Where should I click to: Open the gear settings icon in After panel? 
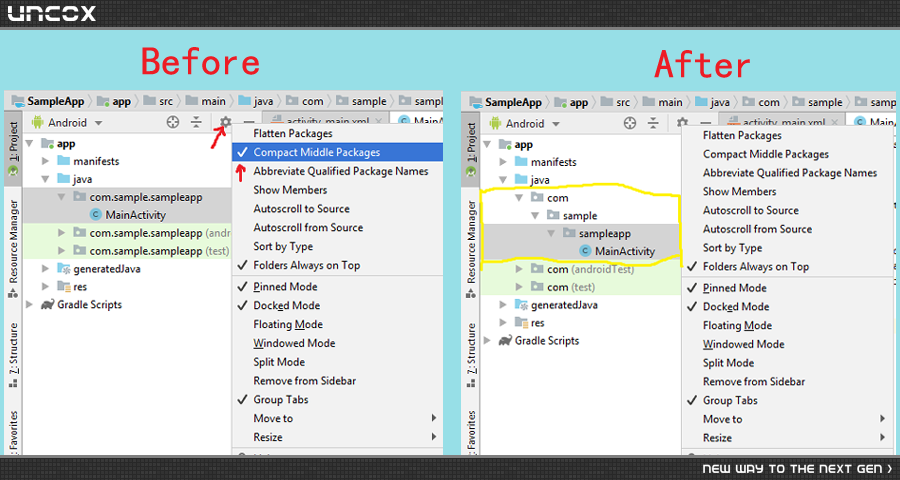click(682, 123)
